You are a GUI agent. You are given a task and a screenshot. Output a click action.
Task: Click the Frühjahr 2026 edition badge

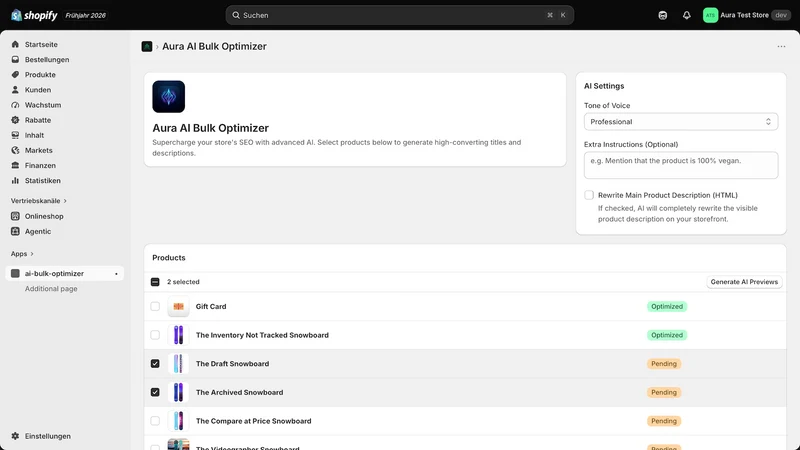coord(85,15)
